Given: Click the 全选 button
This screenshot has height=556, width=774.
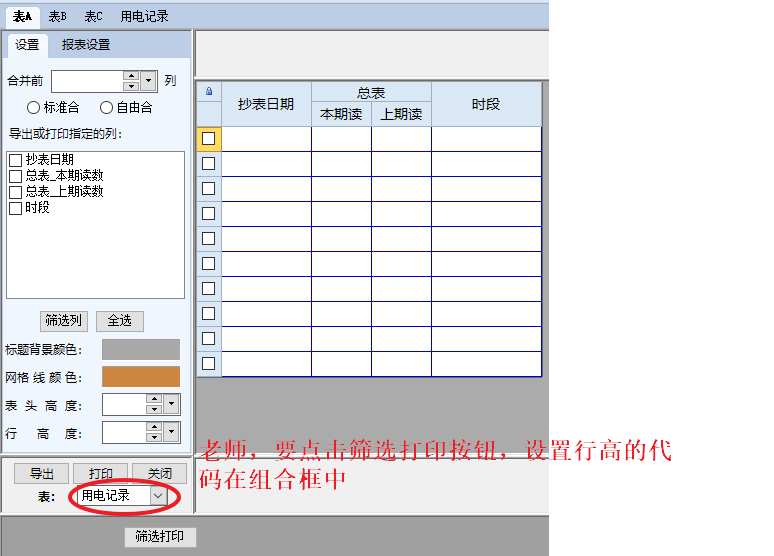Looking at the screenshot, I should coord(119,321).
